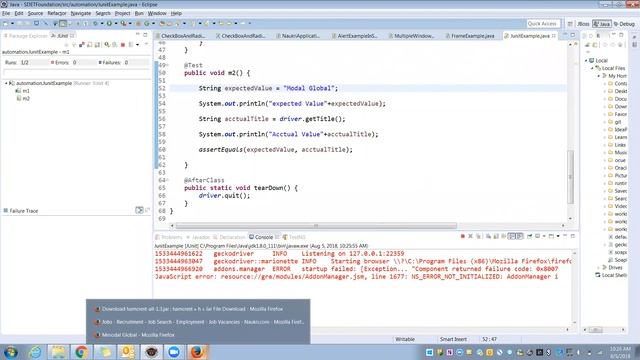Open the Help menu
This screenshot has width=640, height=360.
tap(176, 13)
